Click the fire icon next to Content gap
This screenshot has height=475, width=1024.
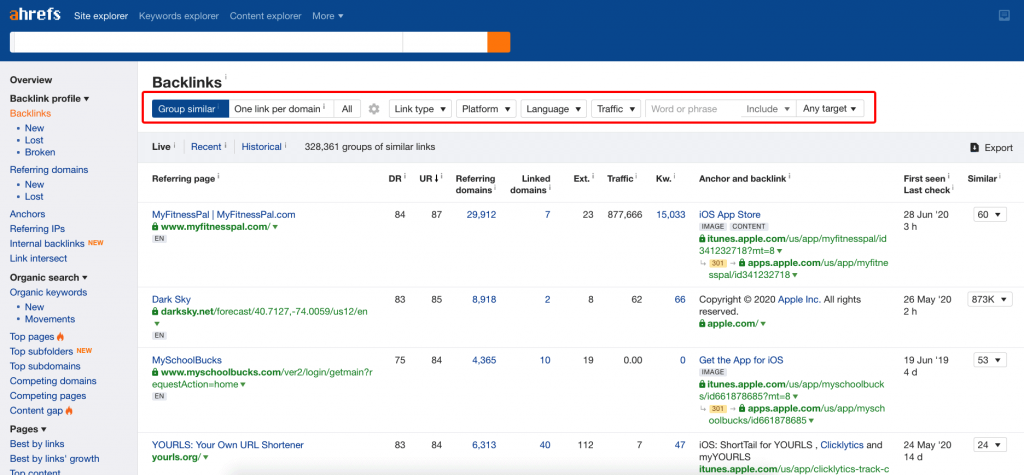click(x=69, y=411)
